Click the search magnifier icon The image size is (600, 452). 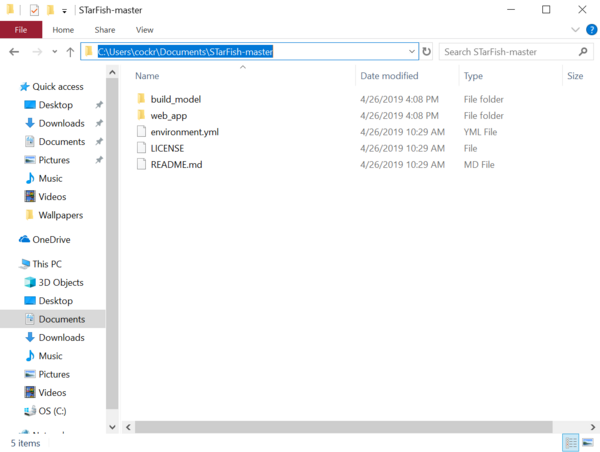583,51
